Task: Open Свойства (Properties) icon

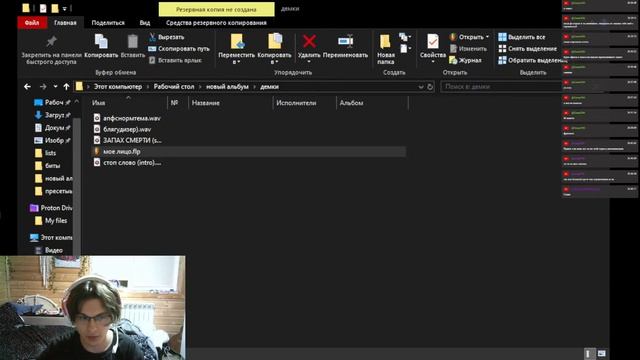Action: pos(433,41)
